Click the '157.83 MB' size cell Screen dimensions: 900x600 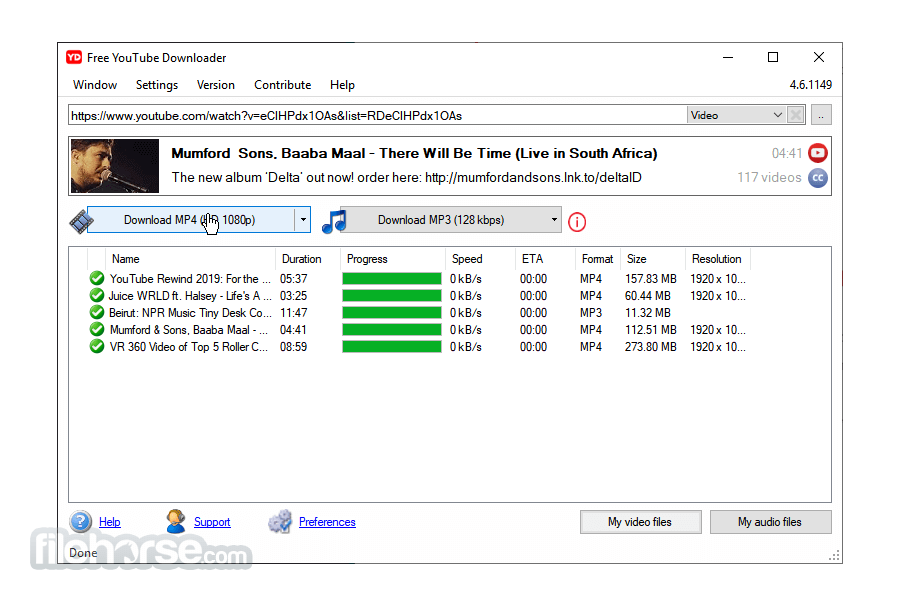click(x=651, y=278)
